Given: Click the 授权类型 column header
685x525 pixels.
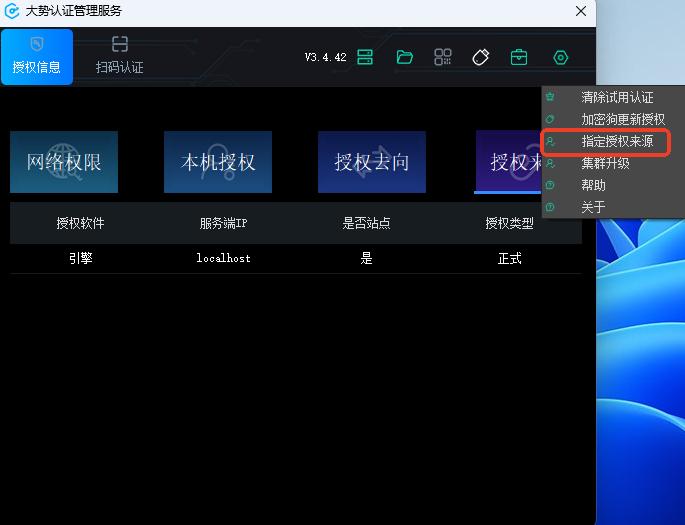Looking at the screenshot, I should pyautogui.click(x=509, y=223).
